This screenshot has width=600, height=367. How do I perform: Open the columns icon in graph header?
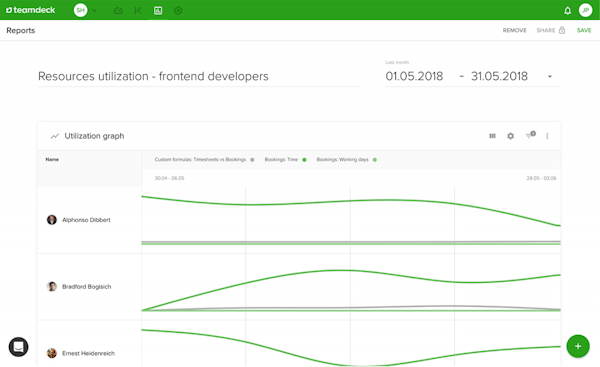coord(492,136)
